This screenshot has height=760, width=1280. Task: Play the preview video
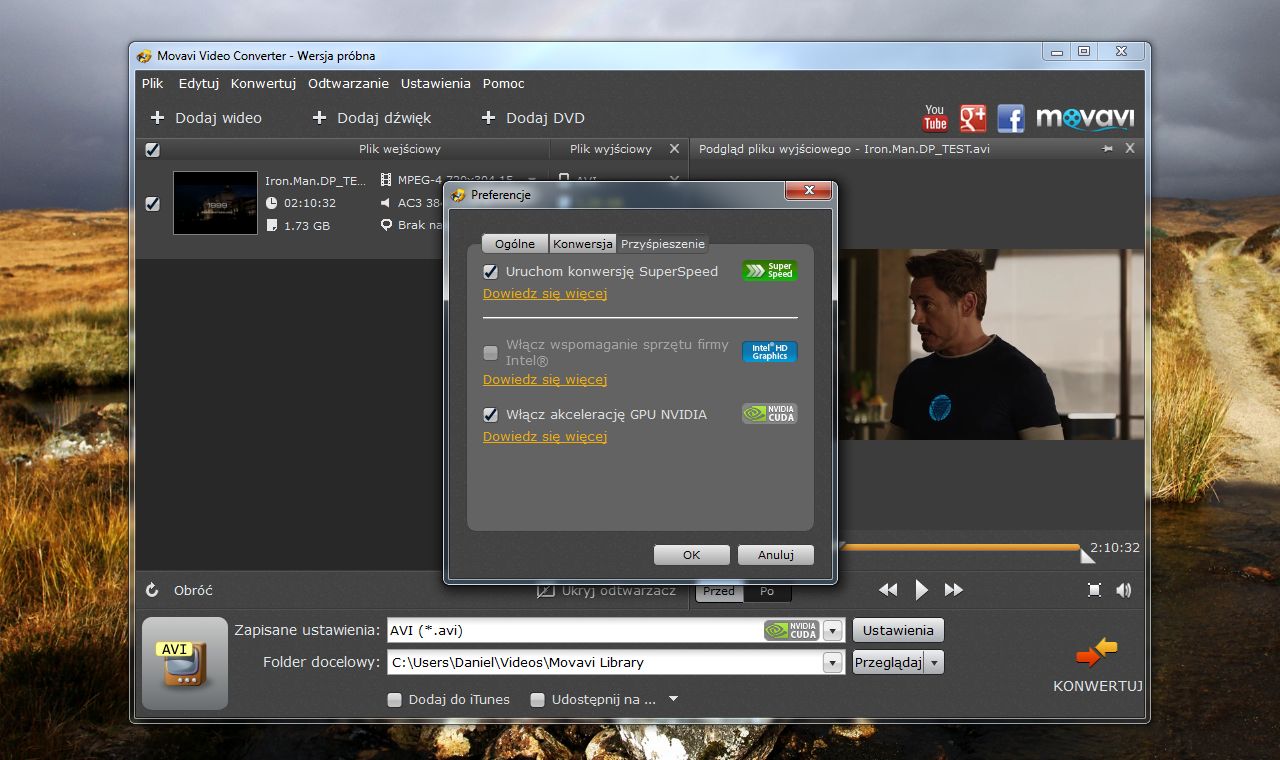click(922, 590)
